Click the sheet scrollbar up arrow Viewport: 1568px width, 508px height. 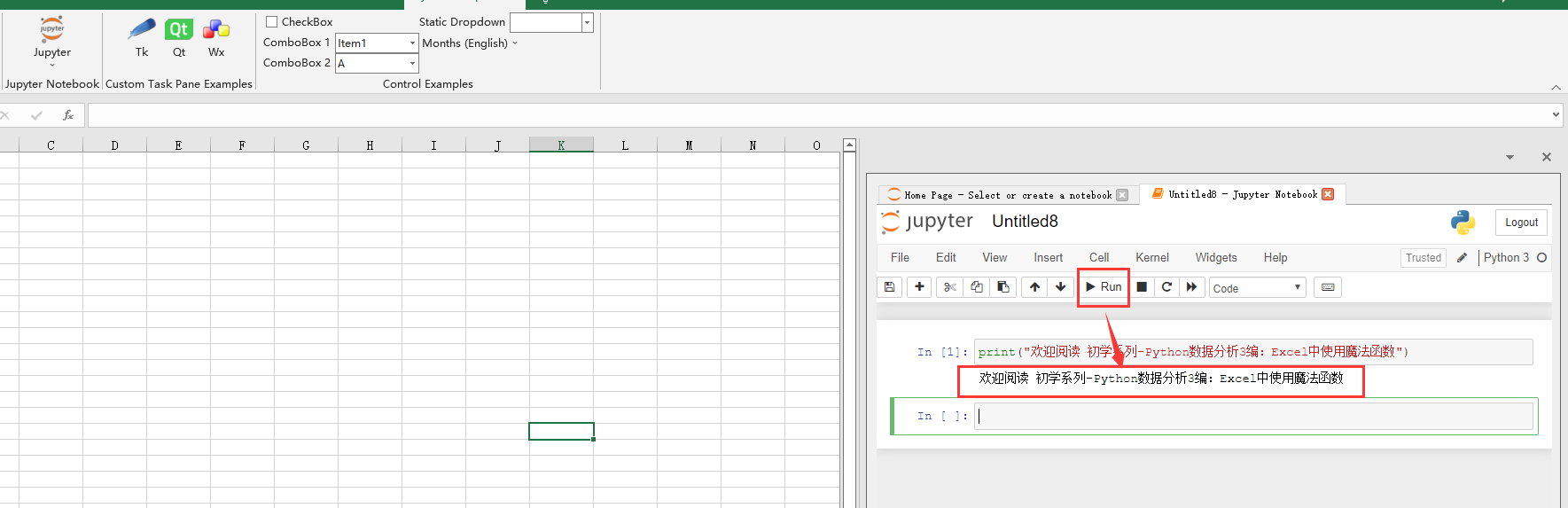[849, 145]
